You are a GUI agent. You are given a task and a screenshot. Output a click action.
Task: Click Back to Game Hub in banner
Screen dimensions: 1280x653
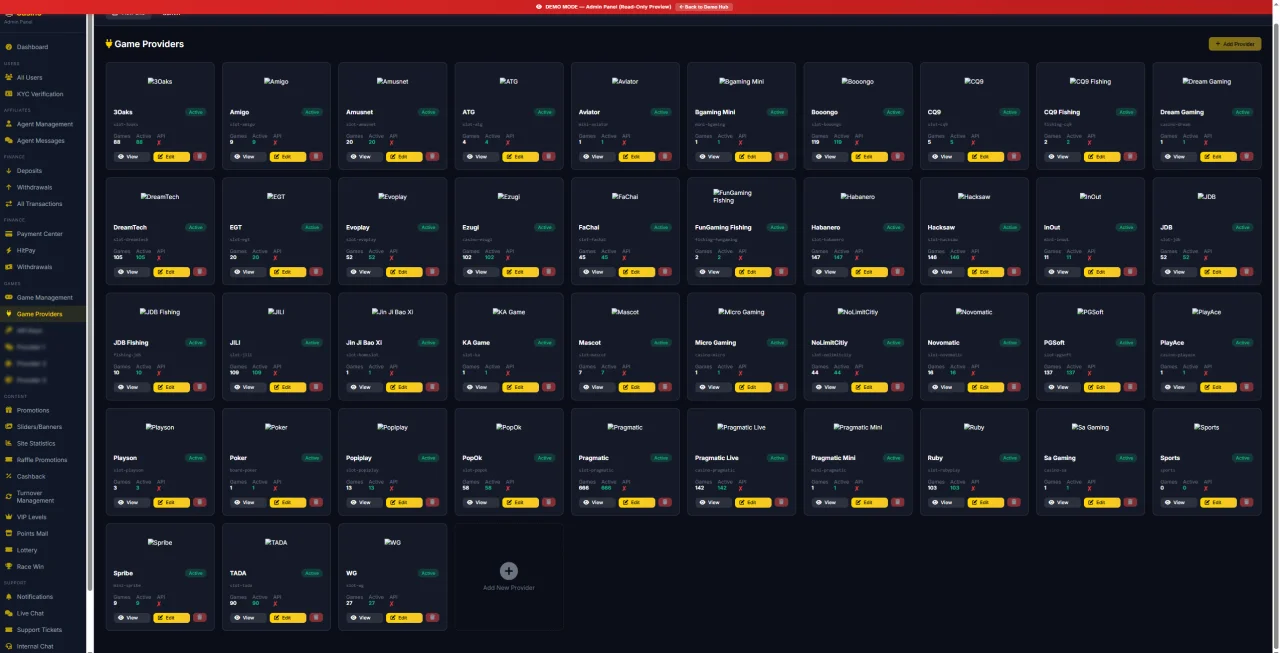point(705,6)
